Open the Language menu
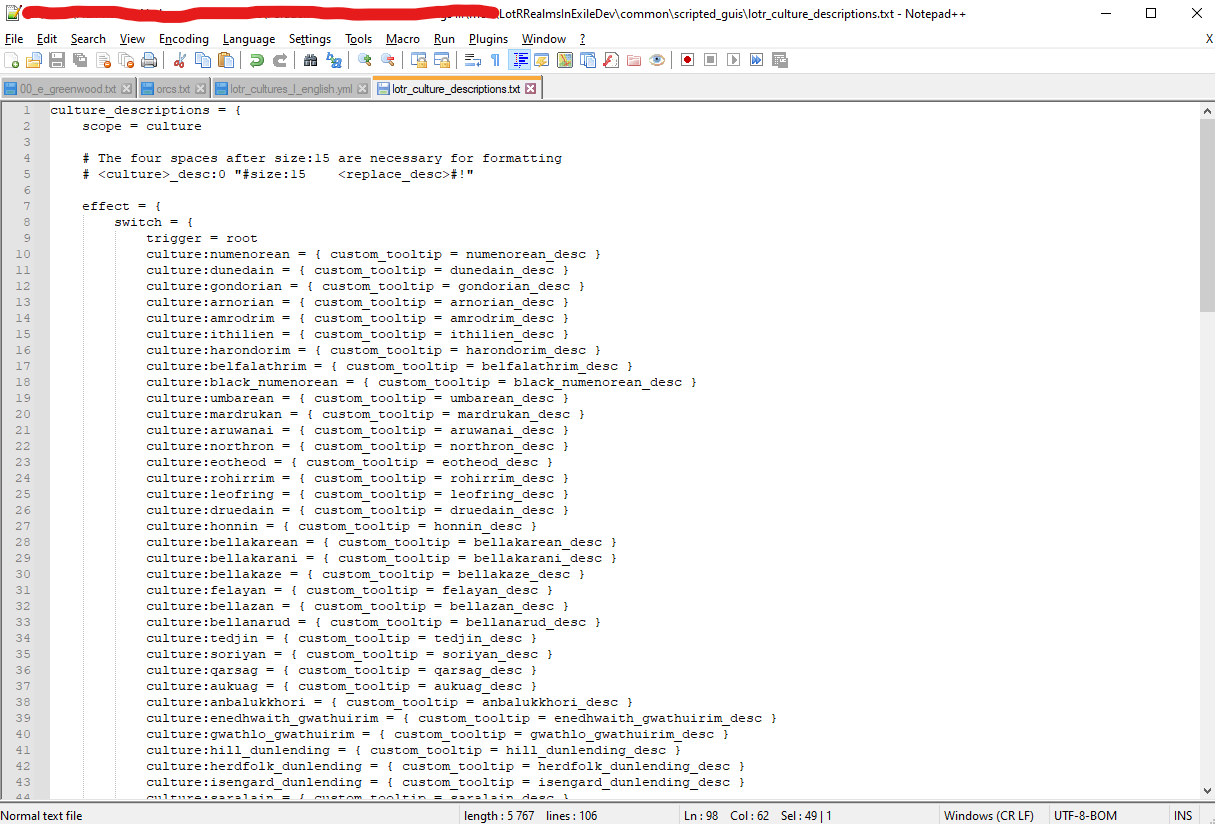 point(249,39)
